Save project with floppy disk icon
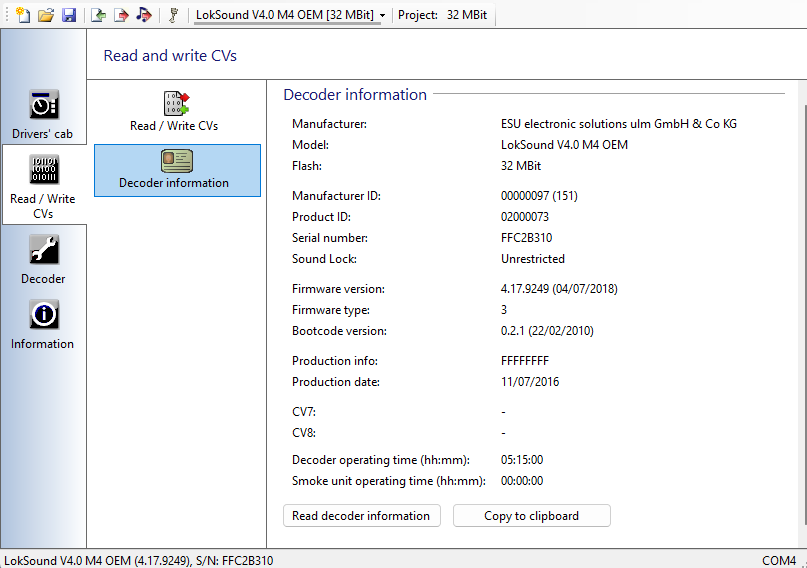807x568 pixels. click(x=69, y=15)
